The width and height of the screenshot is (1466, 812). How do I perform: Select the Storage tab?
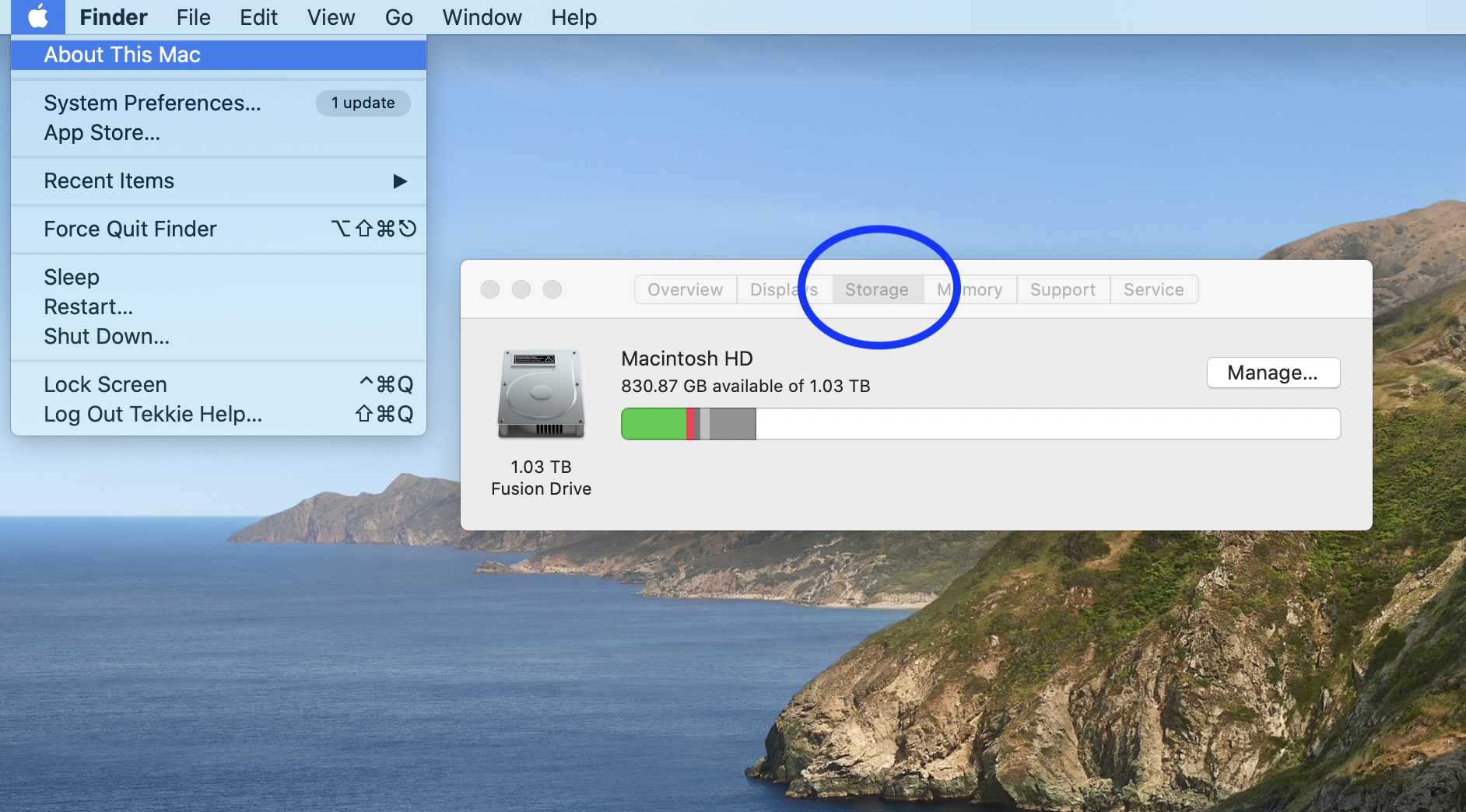coord(877,289)
